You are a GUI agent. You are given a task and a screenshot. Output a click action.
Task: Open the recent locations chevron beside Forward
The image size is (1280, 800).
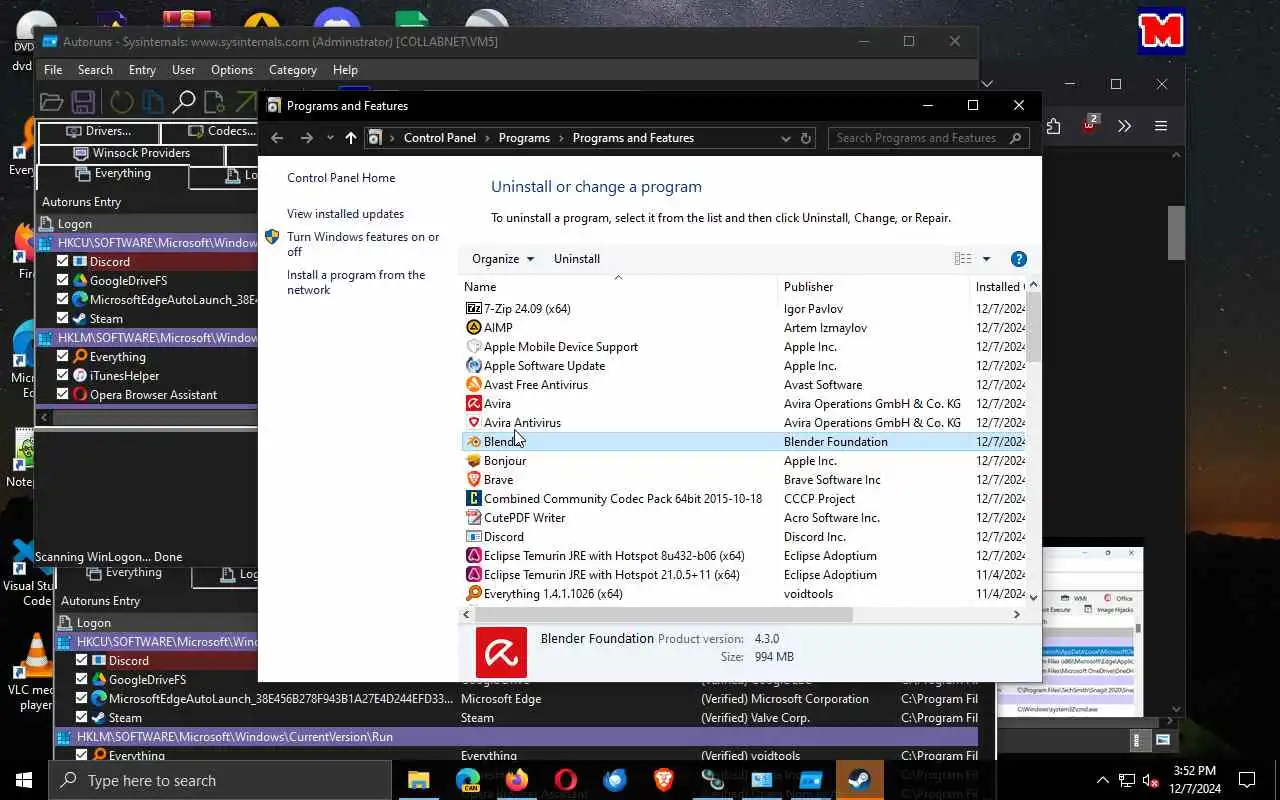pos(330,138)
